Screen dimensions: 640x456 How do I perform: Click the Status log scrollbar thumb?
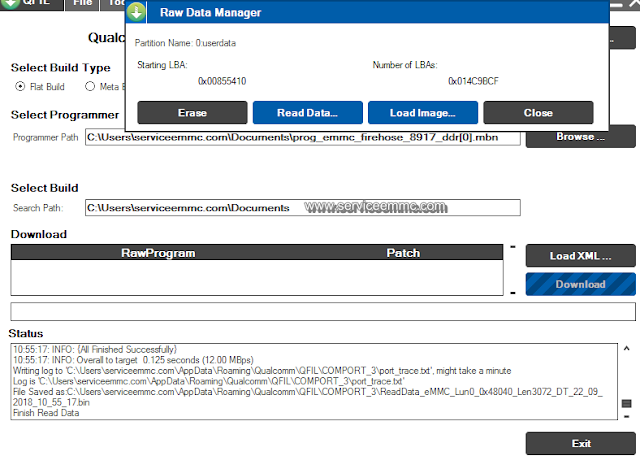pos(627,404)
